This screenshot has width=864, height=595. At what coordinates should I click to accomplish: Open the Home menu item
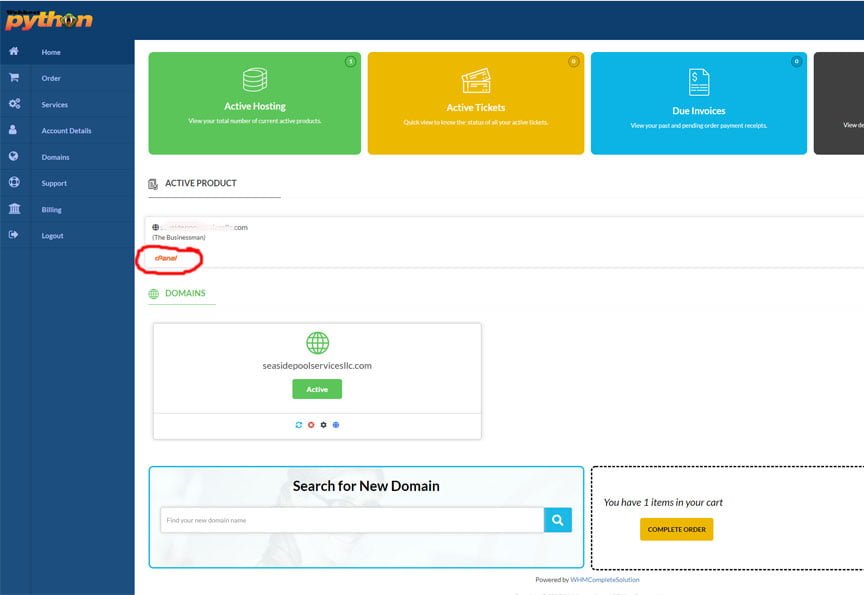(x=51, y=52)
